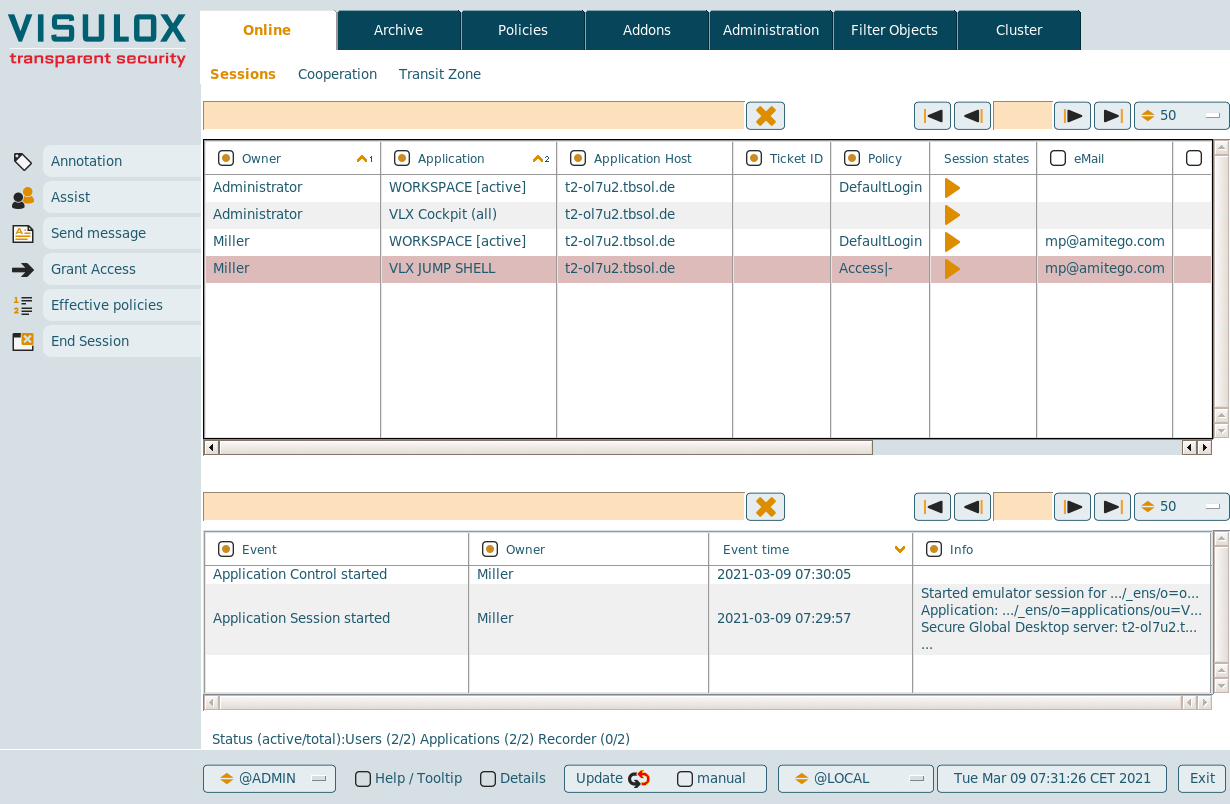
Task: Clear the sessions filter with the X icon
Action: 765,116
